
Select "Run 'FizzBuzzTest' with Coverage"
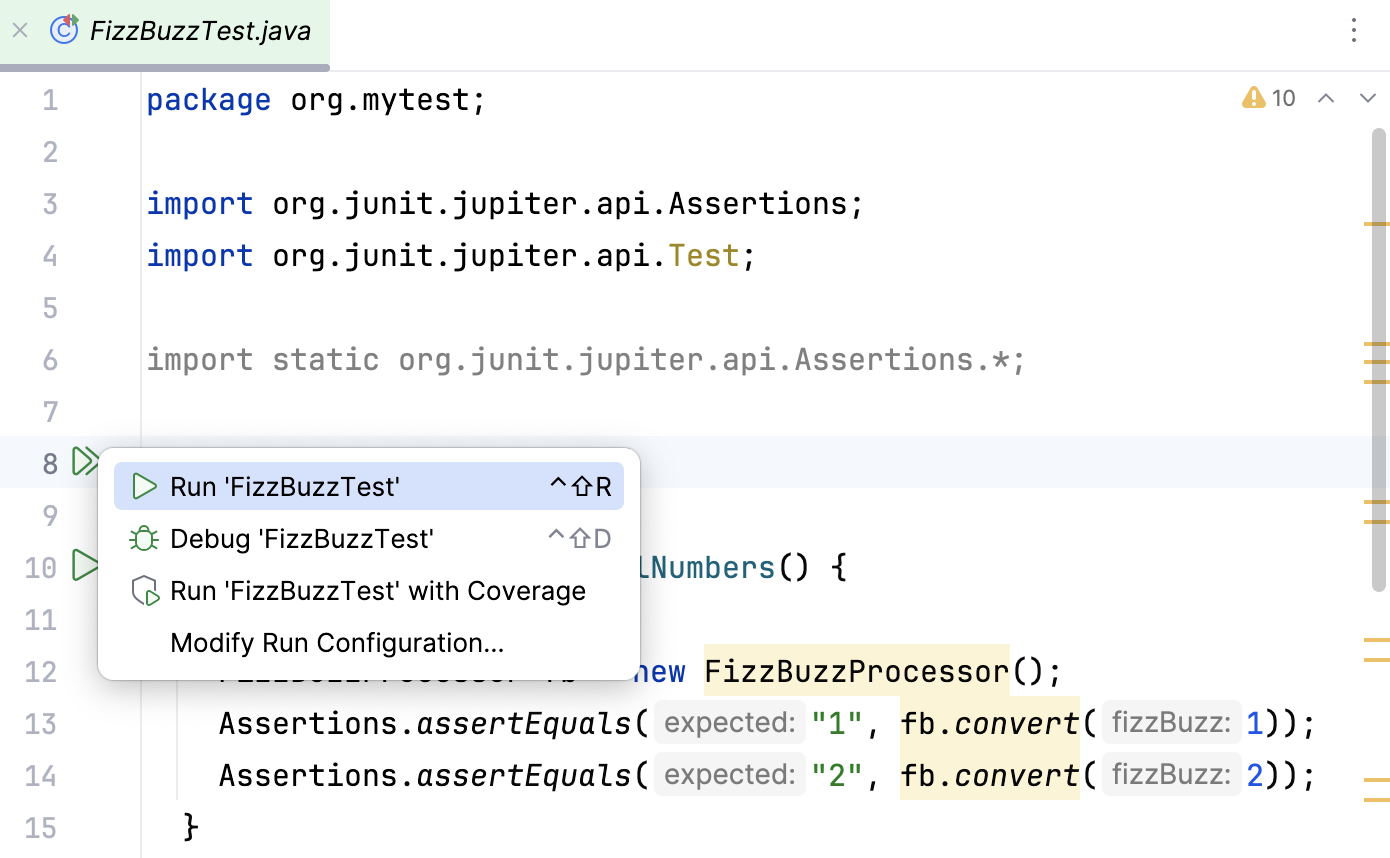[x=378, y=590]
